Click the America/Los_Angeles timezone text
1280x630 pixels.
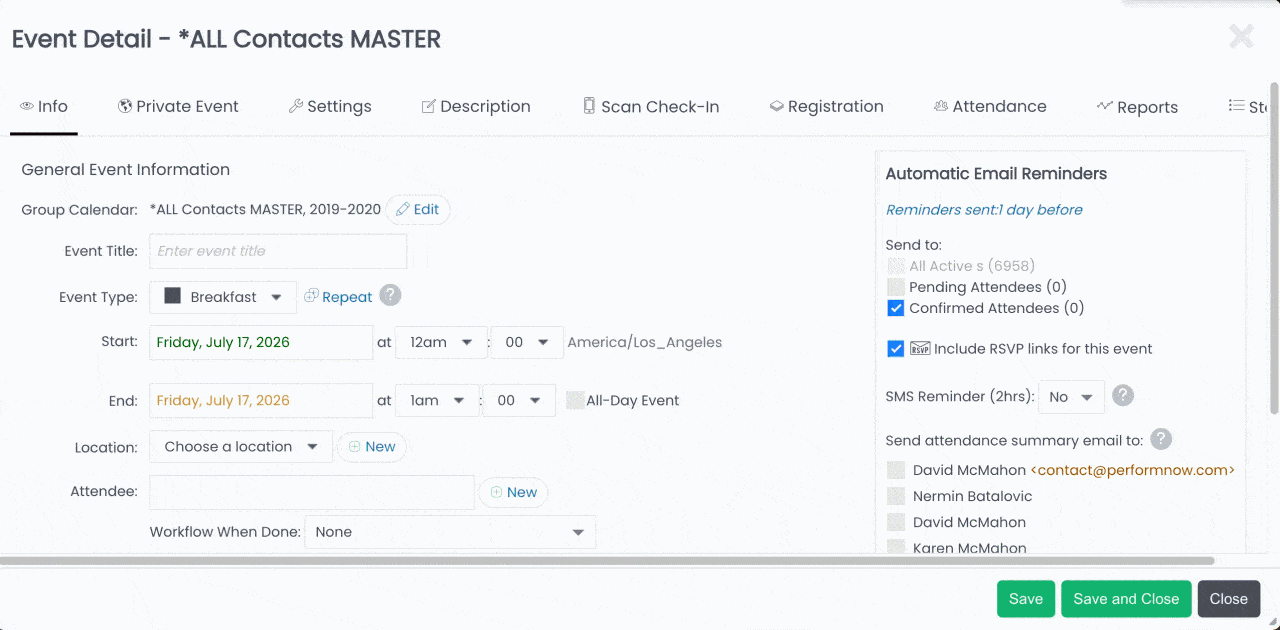[x=645, y=342]
